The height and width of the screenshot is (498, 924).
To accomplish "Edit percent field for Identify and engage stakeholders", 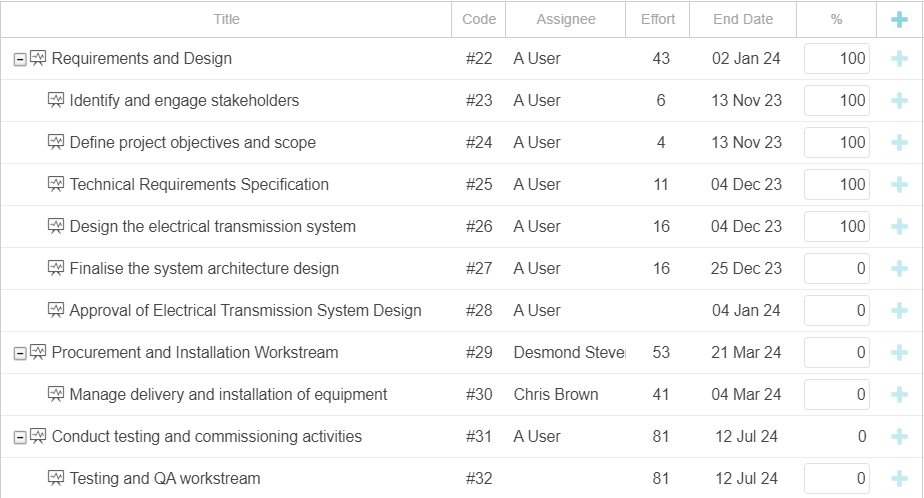I will point(837,100).
